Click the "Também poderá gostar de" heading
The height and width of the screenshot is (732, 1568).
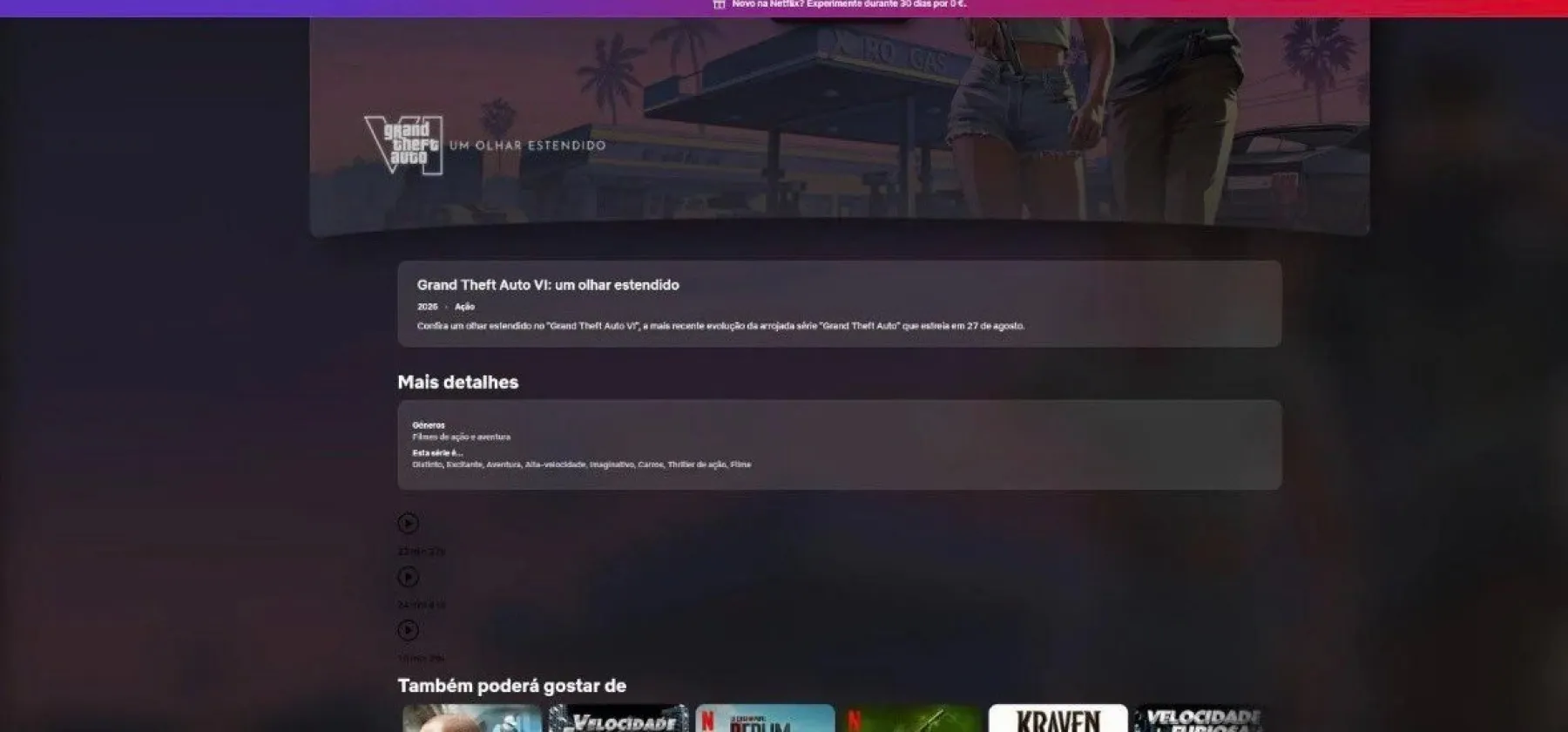(511, 686)
